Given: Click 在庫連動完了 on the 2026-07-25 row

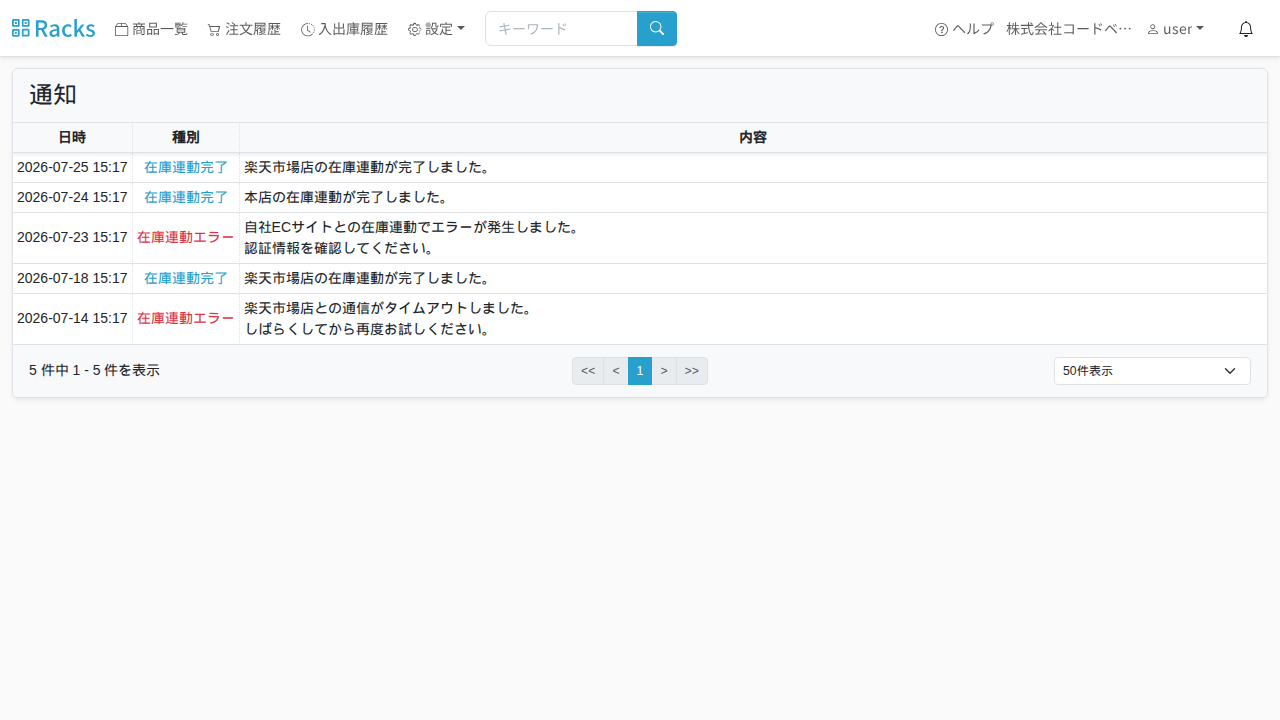Looking at the screenshot, I should [186, 167].
